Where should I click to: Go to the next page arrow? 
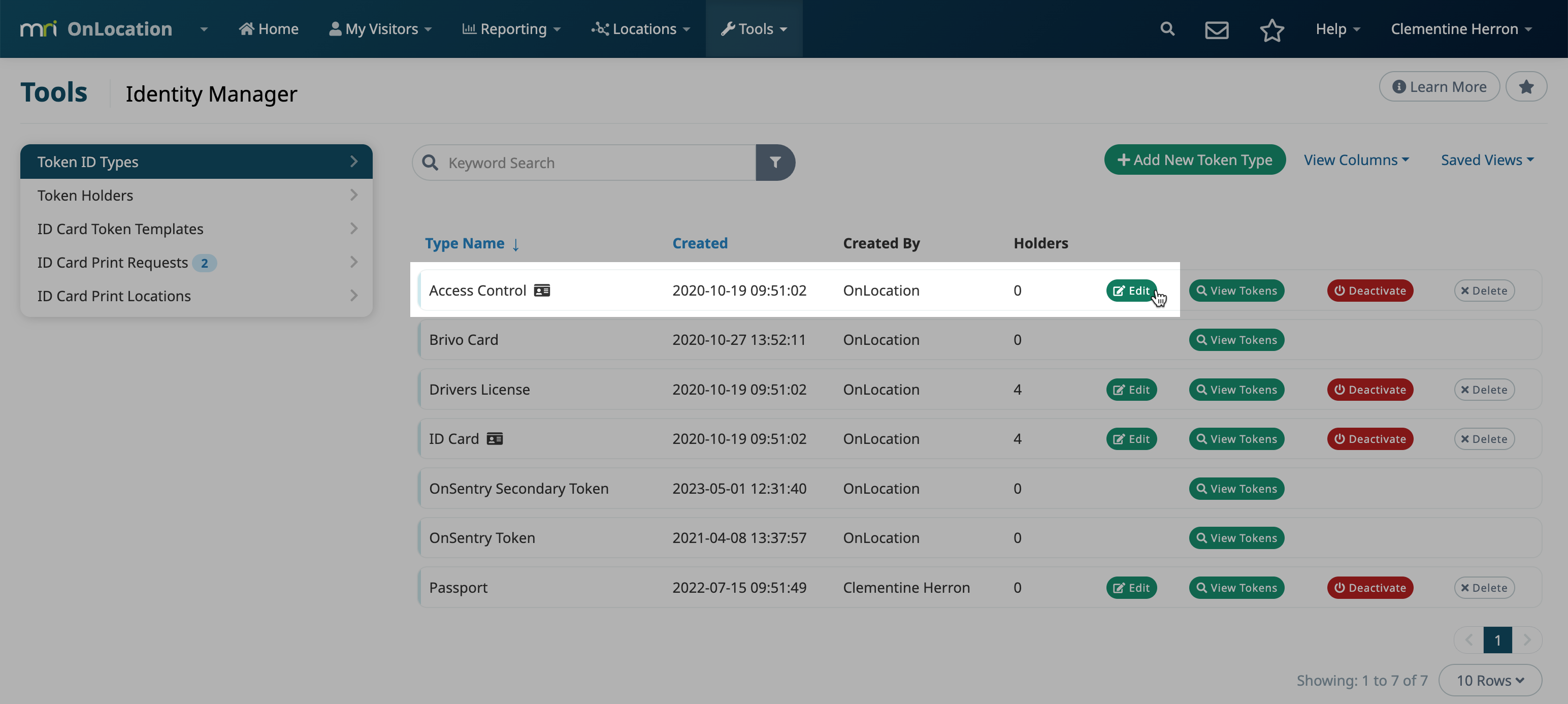(x=1526, y=639)
